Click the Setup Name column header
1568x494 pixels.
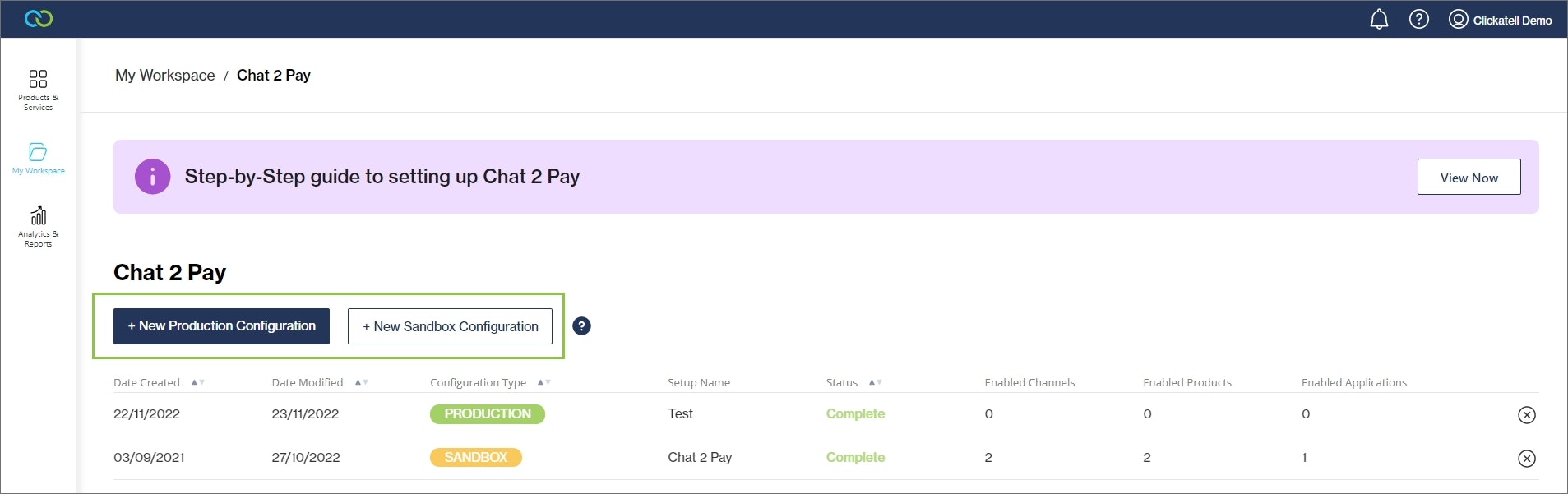(699, 382)
